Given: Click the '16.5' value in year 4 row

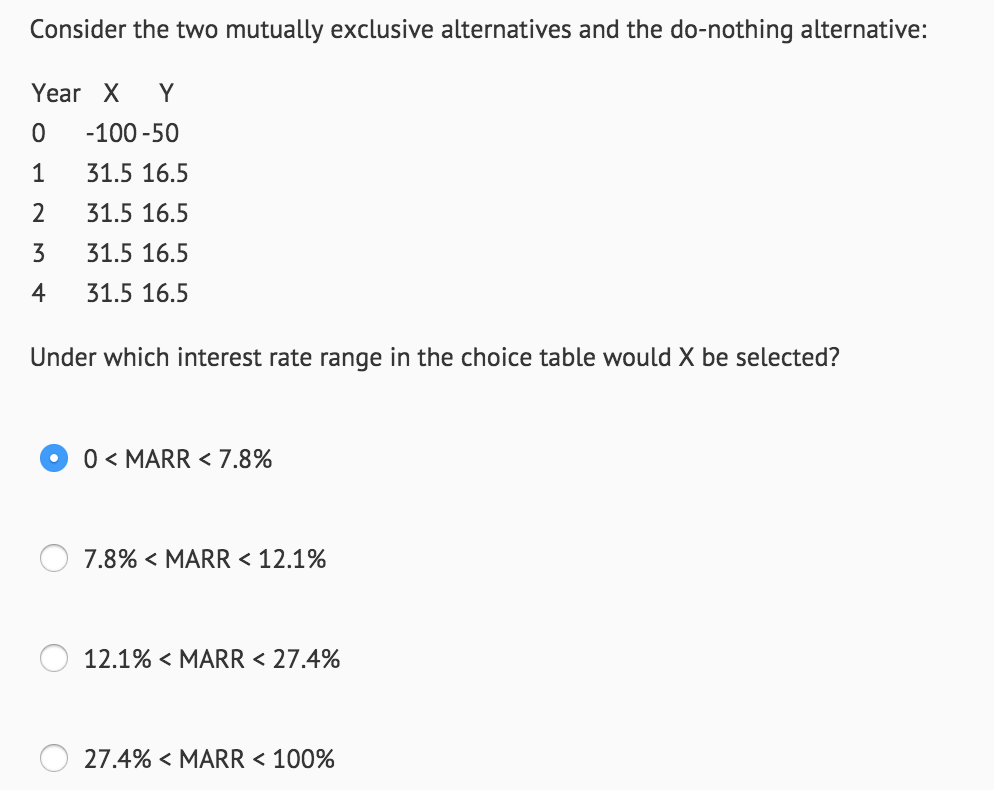Looking at the screenshot, I should [x=170, y=293].
